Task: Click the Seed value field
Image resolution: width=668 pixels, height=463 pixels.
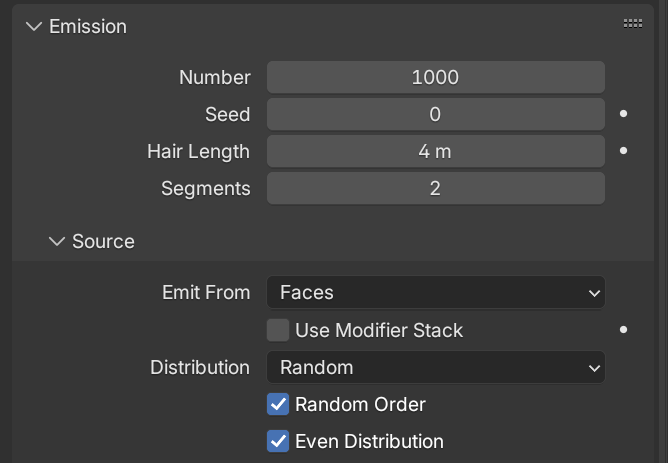Action: 435,114
